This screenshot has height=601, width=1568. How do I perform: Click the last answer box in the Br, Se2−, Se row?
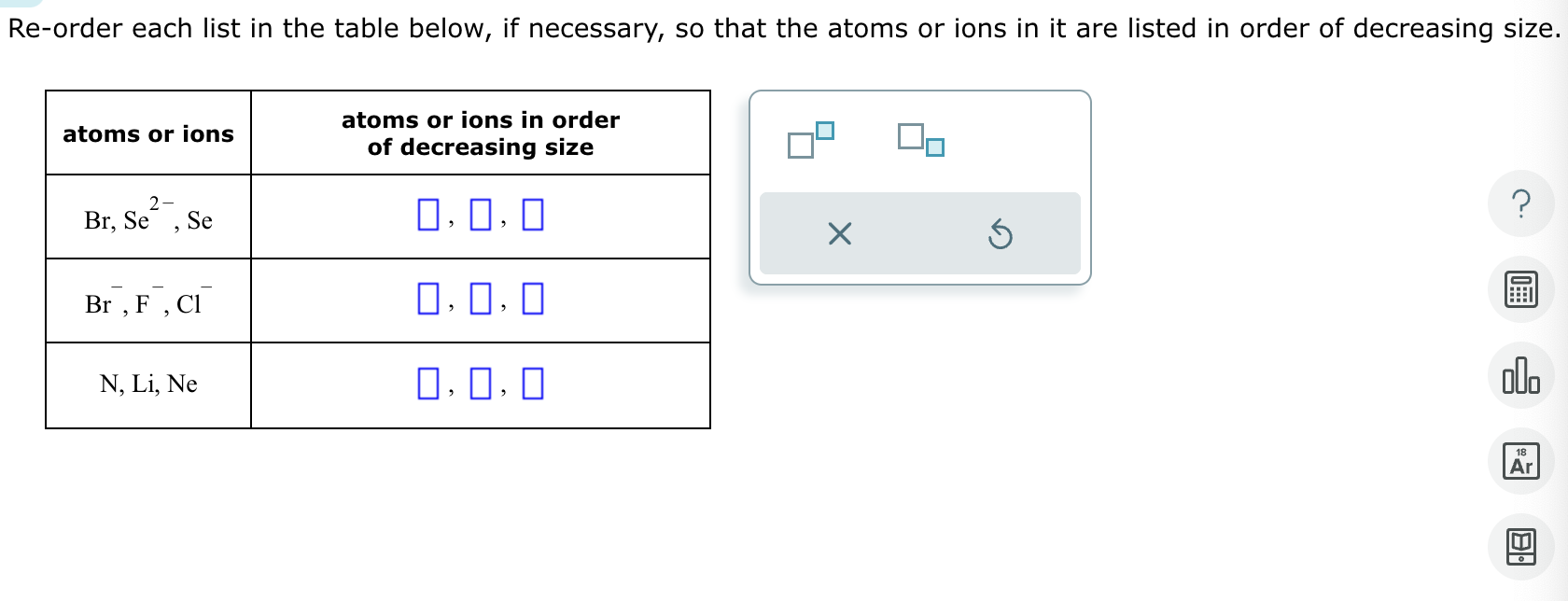[x=533, y=216]
